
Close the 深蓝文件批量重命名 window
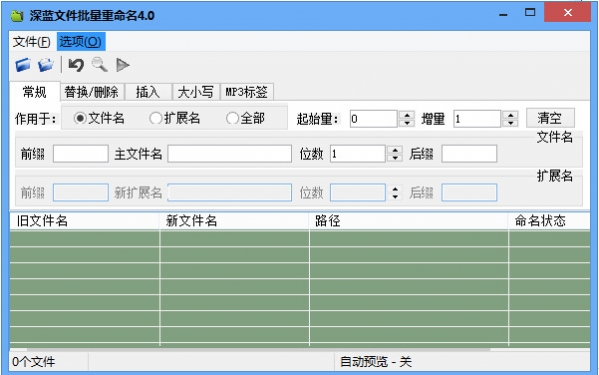pos(568,13)
